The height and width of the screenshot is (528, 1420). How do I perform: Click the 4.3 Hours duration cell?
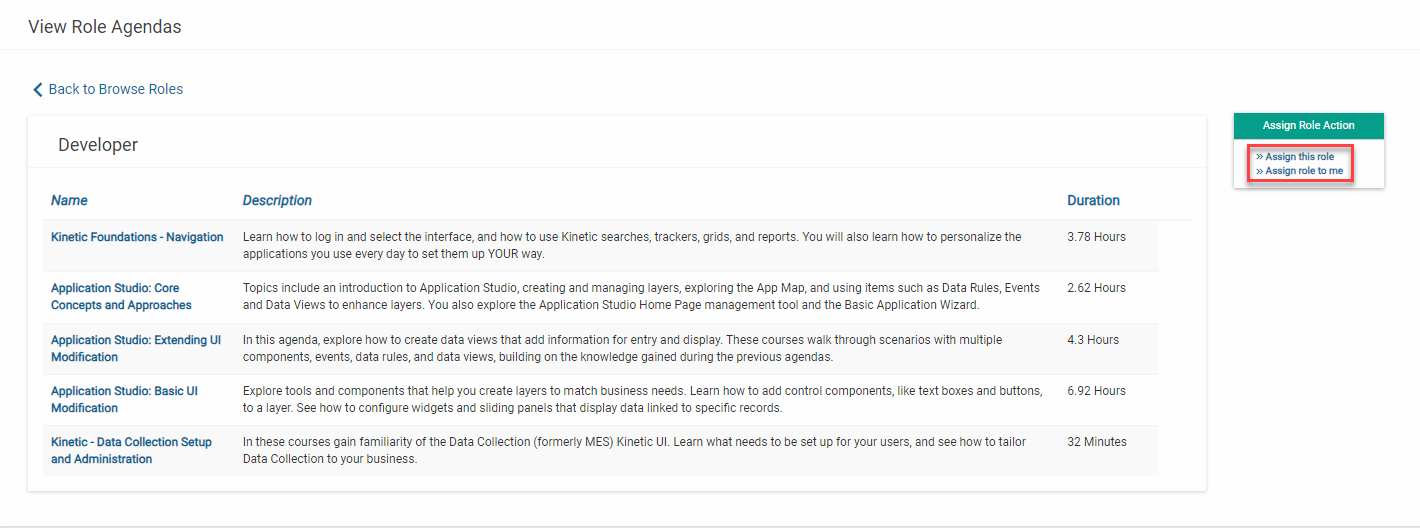[1093, 340]
